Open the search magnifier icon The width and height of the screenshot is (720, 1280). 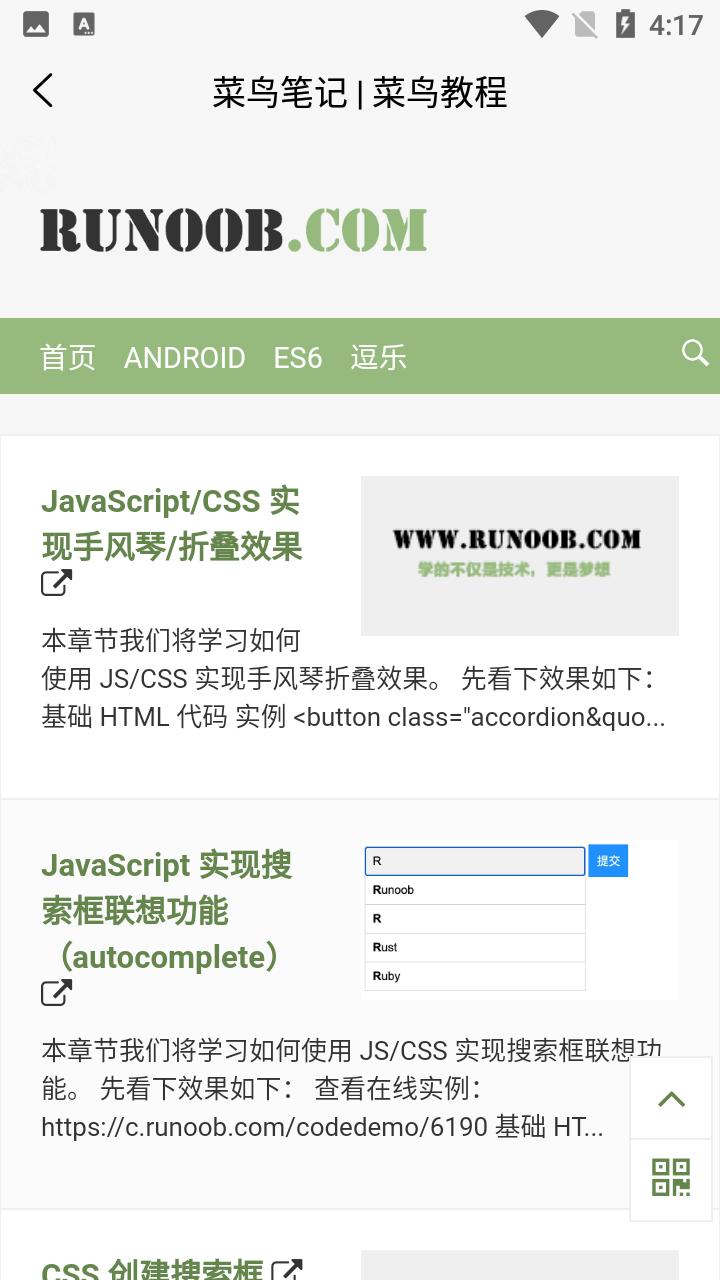pos(694,353)
